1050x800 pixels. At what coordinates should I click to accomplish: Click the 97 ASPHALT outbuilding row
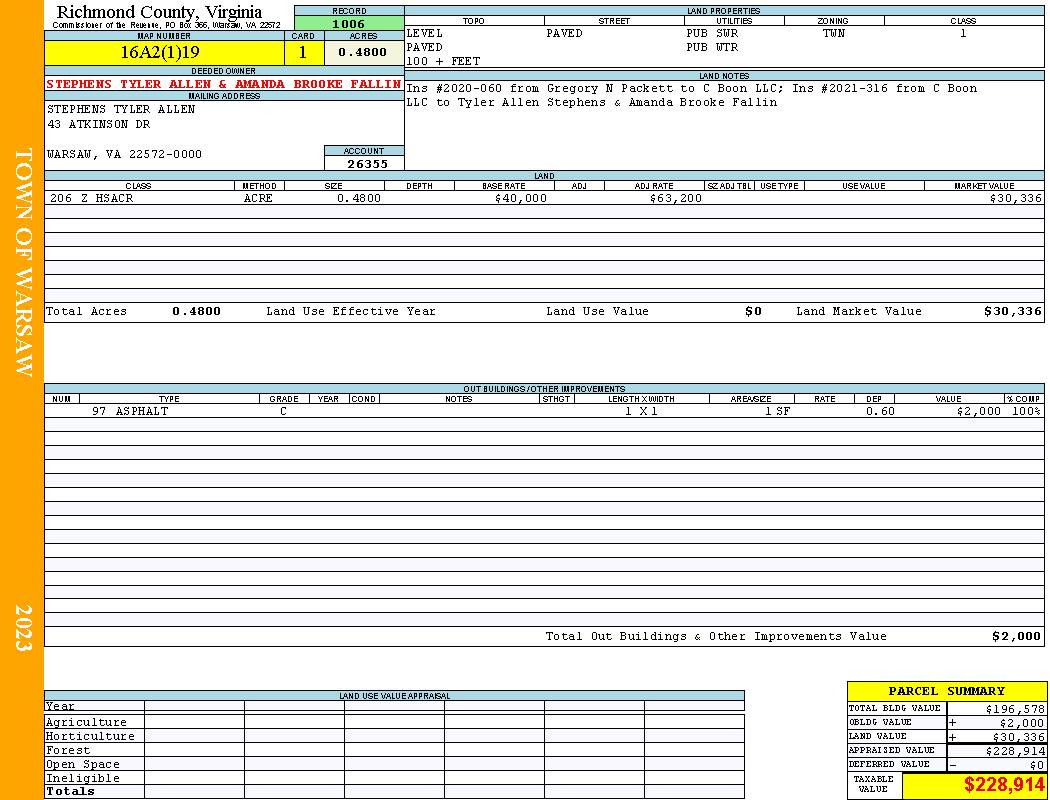point(544,411)
